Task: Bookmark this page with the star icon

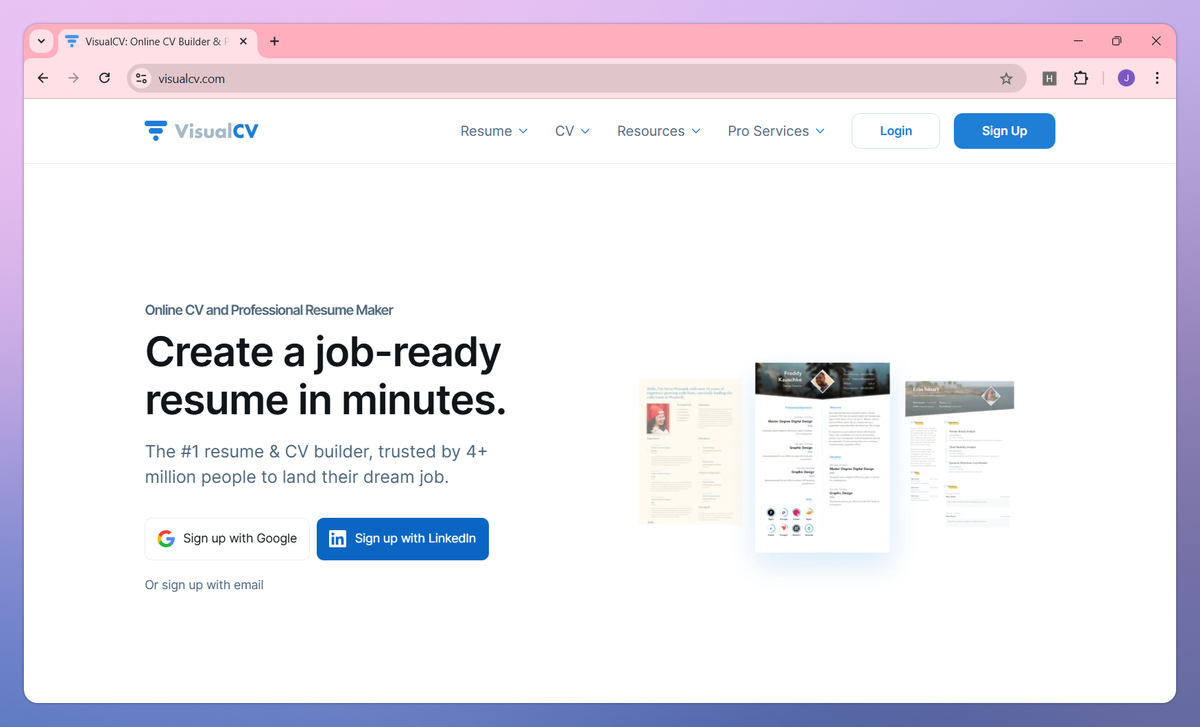Action: 1006,78
